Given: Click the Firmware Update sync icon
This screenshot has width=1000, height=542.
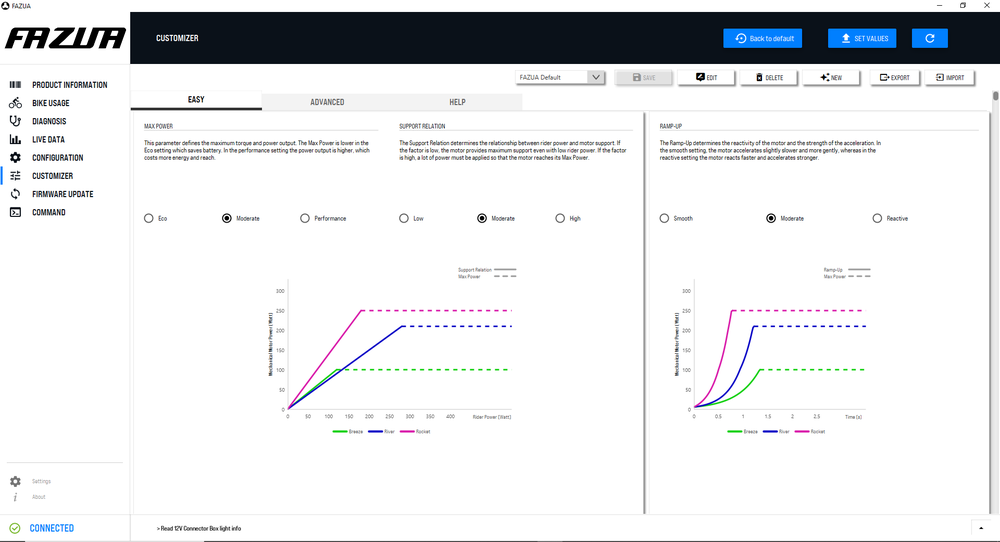Looking at the screenshot, I should click(x=15, y=194).
